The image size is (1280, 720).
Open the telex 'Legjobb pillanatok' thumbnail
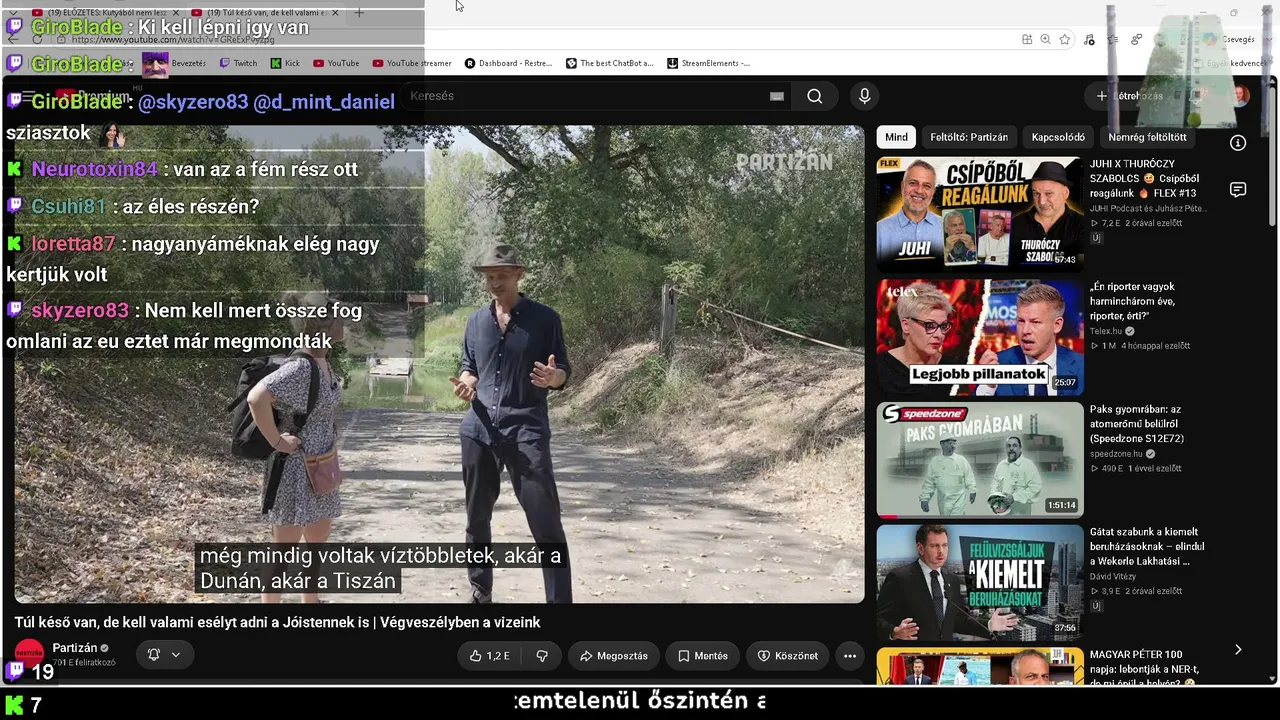(x=980, y=337)
